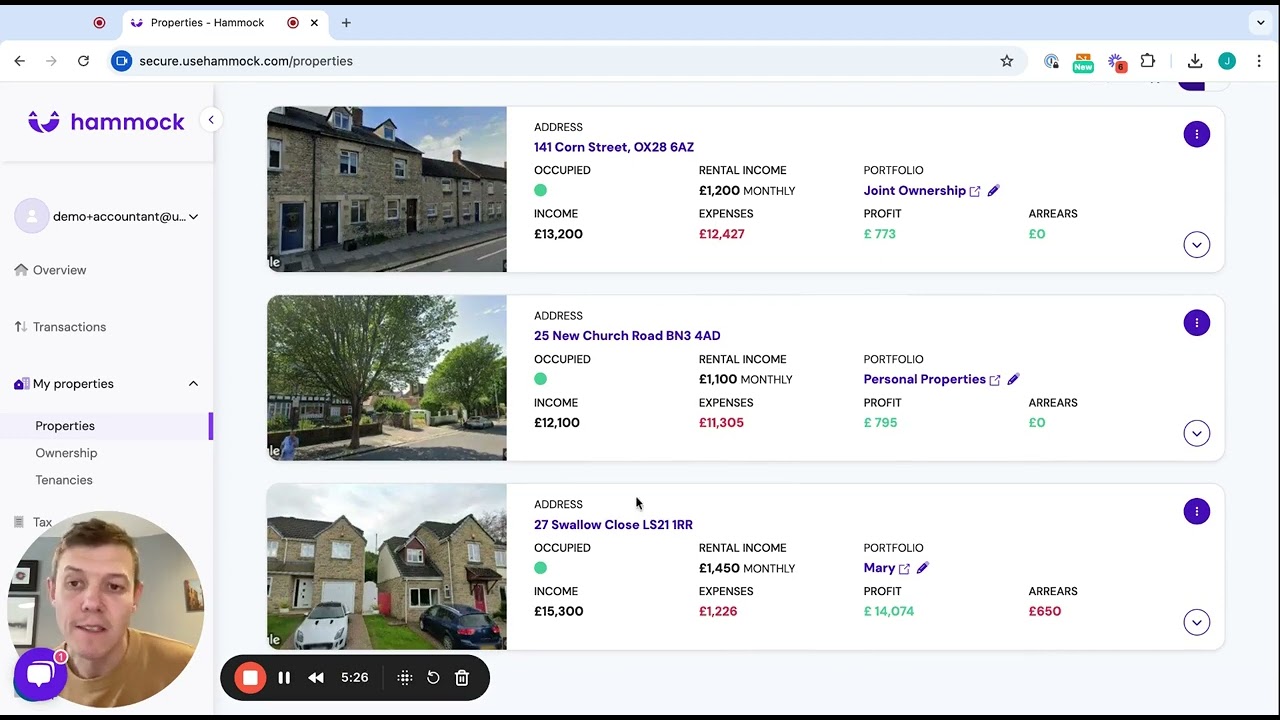
Task: Open the recording toolbar grid icon
Action: 404,678
